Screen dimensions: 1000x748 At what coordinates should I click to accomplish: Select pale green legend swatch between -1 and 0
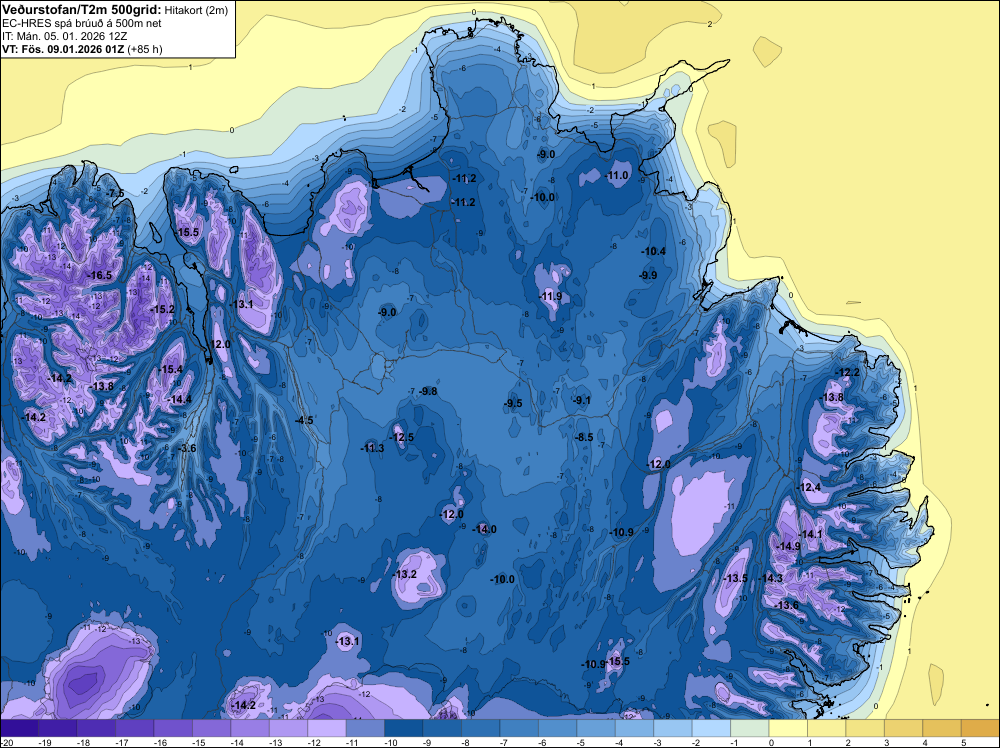(749, 728)
